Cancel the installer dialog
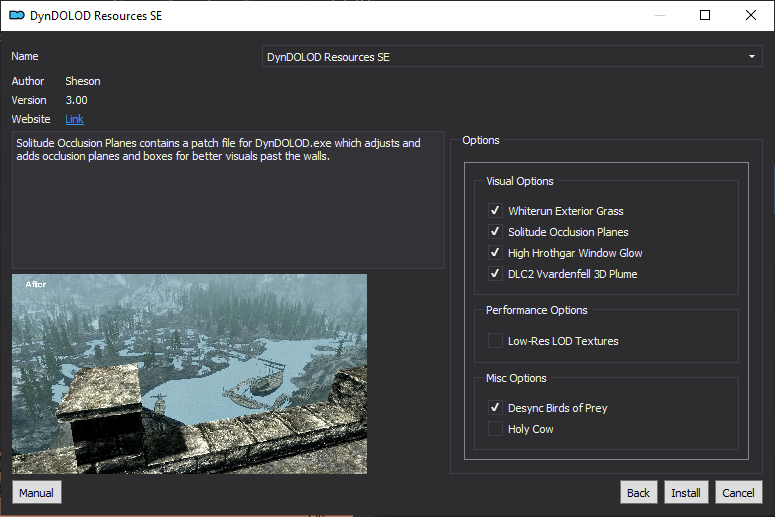Viewport: 775px width, 517px height. [738, 493]
